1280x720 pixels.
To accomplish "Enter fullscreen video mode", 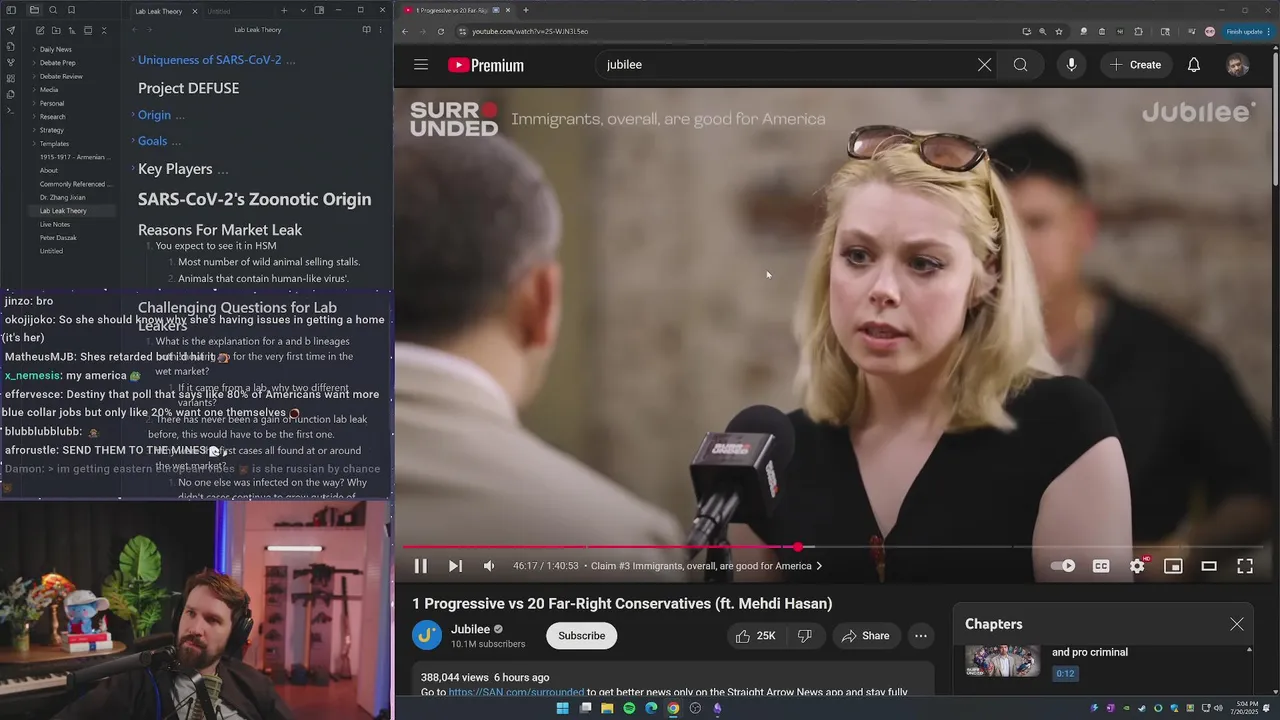I will coord(1245,566).
